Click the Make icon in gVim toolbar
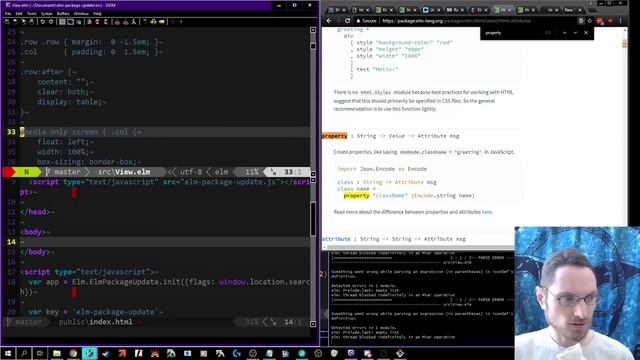Viewport: 640px width, 360px height. point(145,22)
